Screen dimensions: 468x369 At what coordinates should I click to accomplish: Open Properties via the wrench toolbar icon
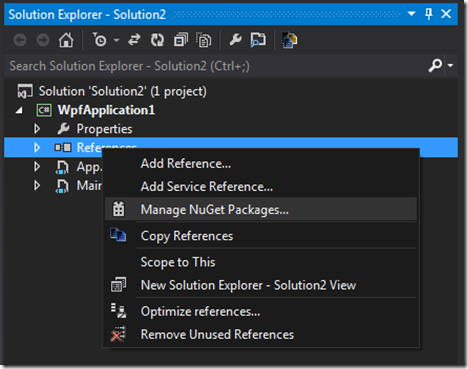point(236,40)
